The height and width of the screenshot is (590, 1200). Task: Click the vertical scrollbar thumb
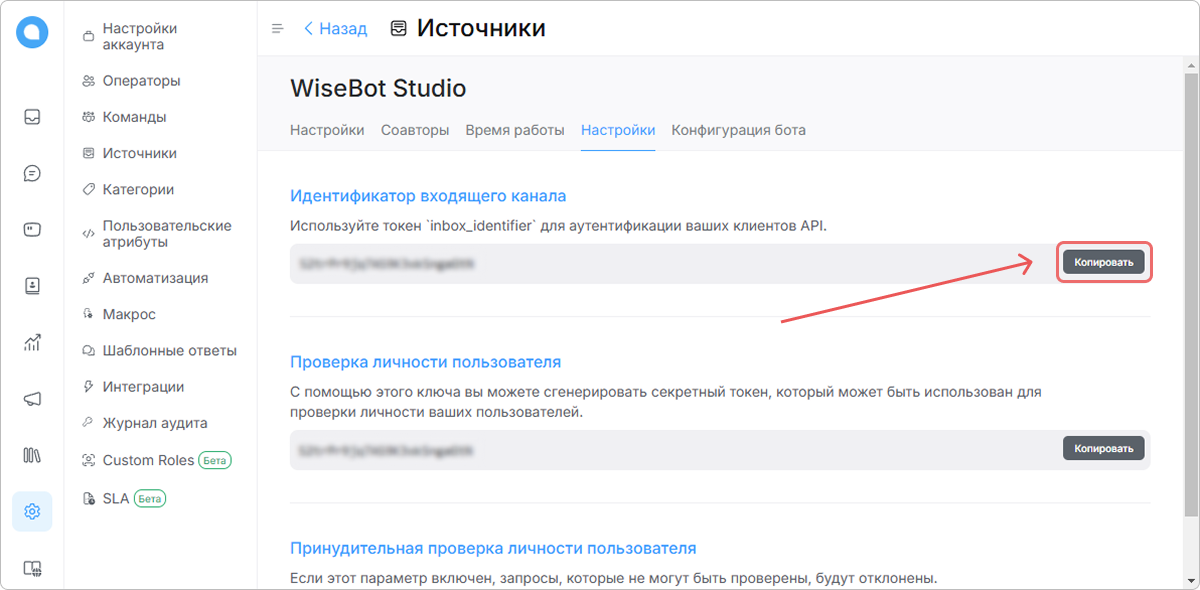pos(1191,295)
